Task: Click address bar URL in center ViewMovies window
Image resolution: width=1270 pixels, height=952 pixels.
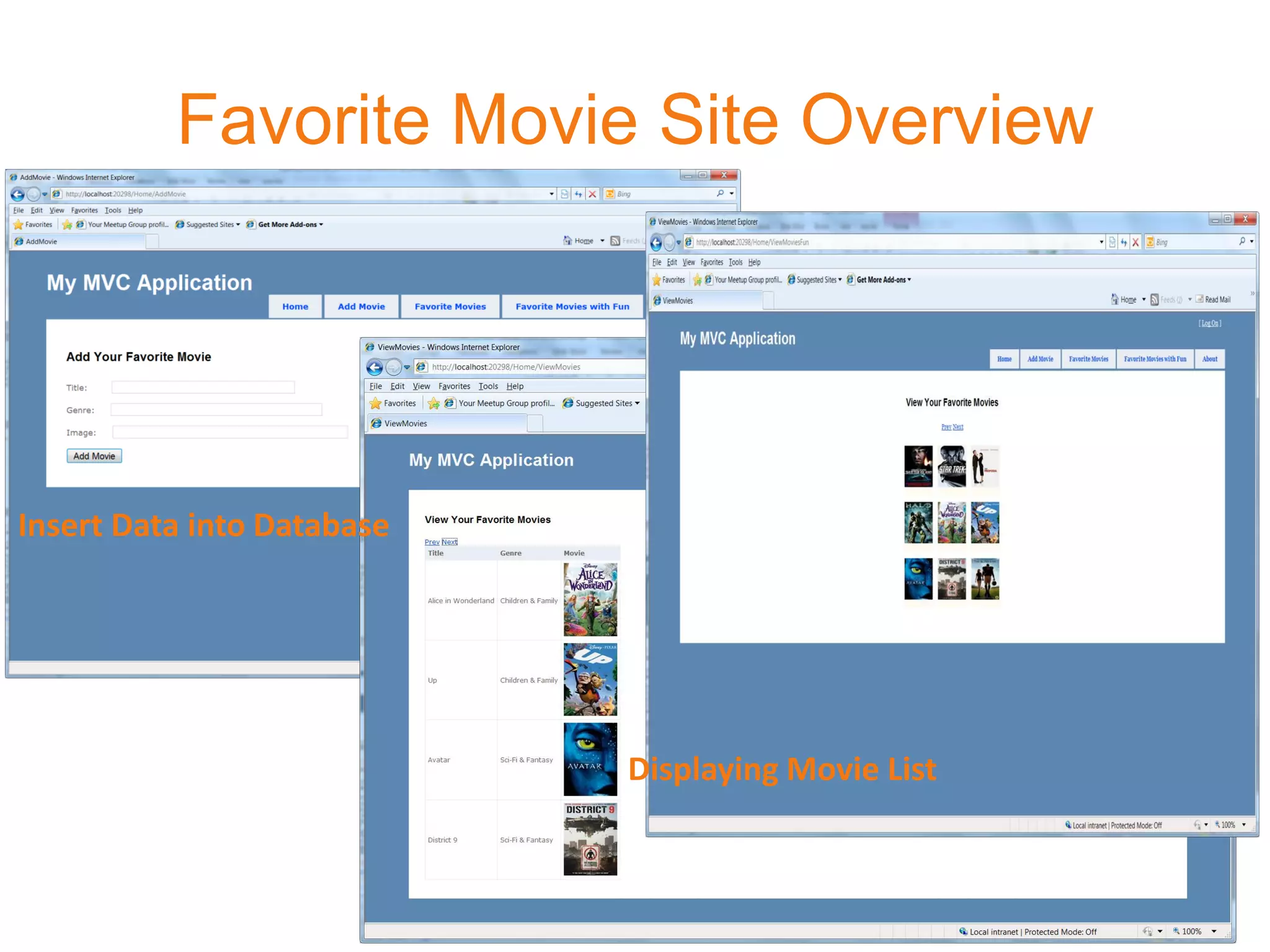Action: point(506,368)
